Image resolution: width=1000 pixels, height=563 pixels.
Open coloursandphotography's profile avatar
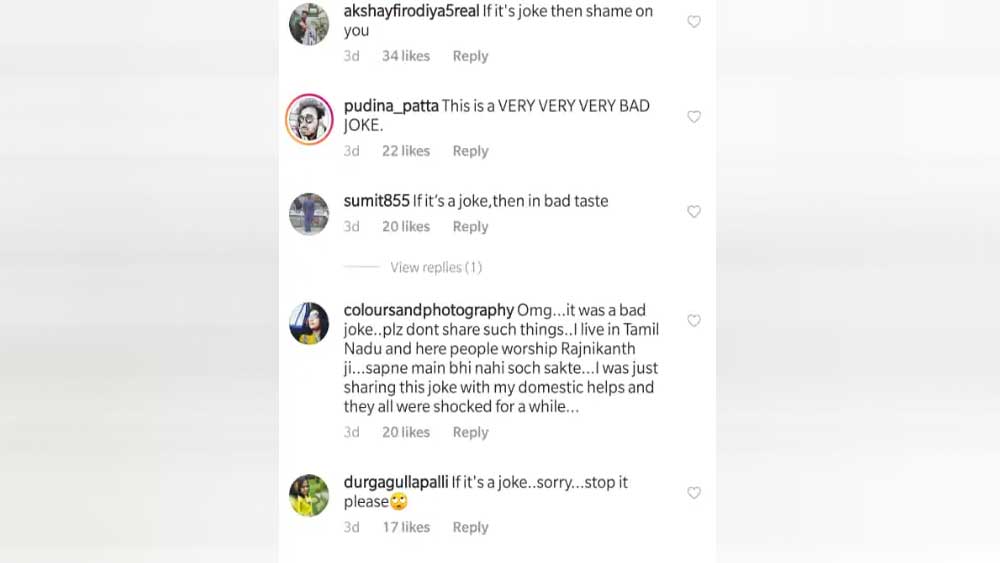[309, 324]
